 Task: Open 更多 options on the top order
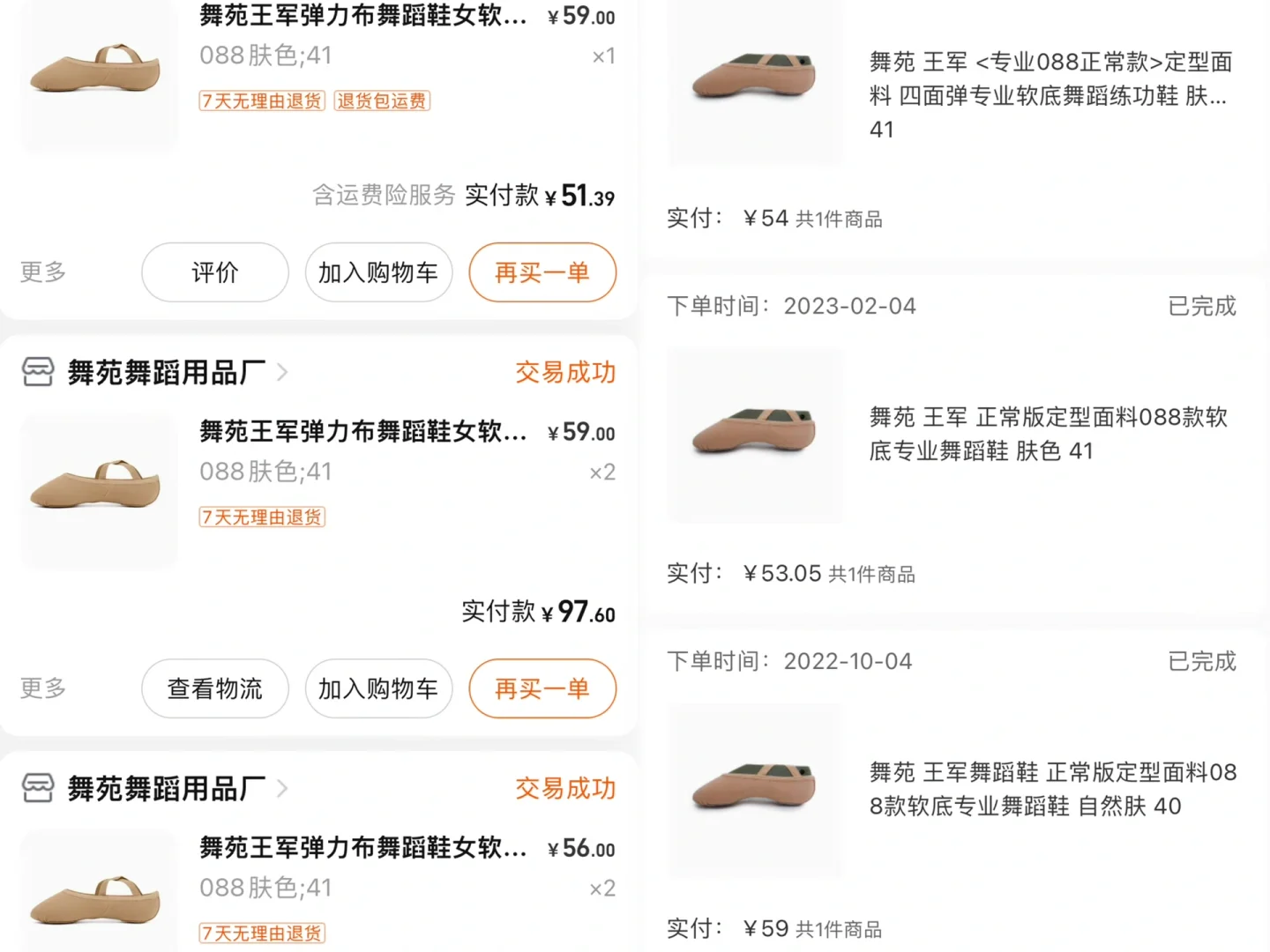tap(43, 271)
